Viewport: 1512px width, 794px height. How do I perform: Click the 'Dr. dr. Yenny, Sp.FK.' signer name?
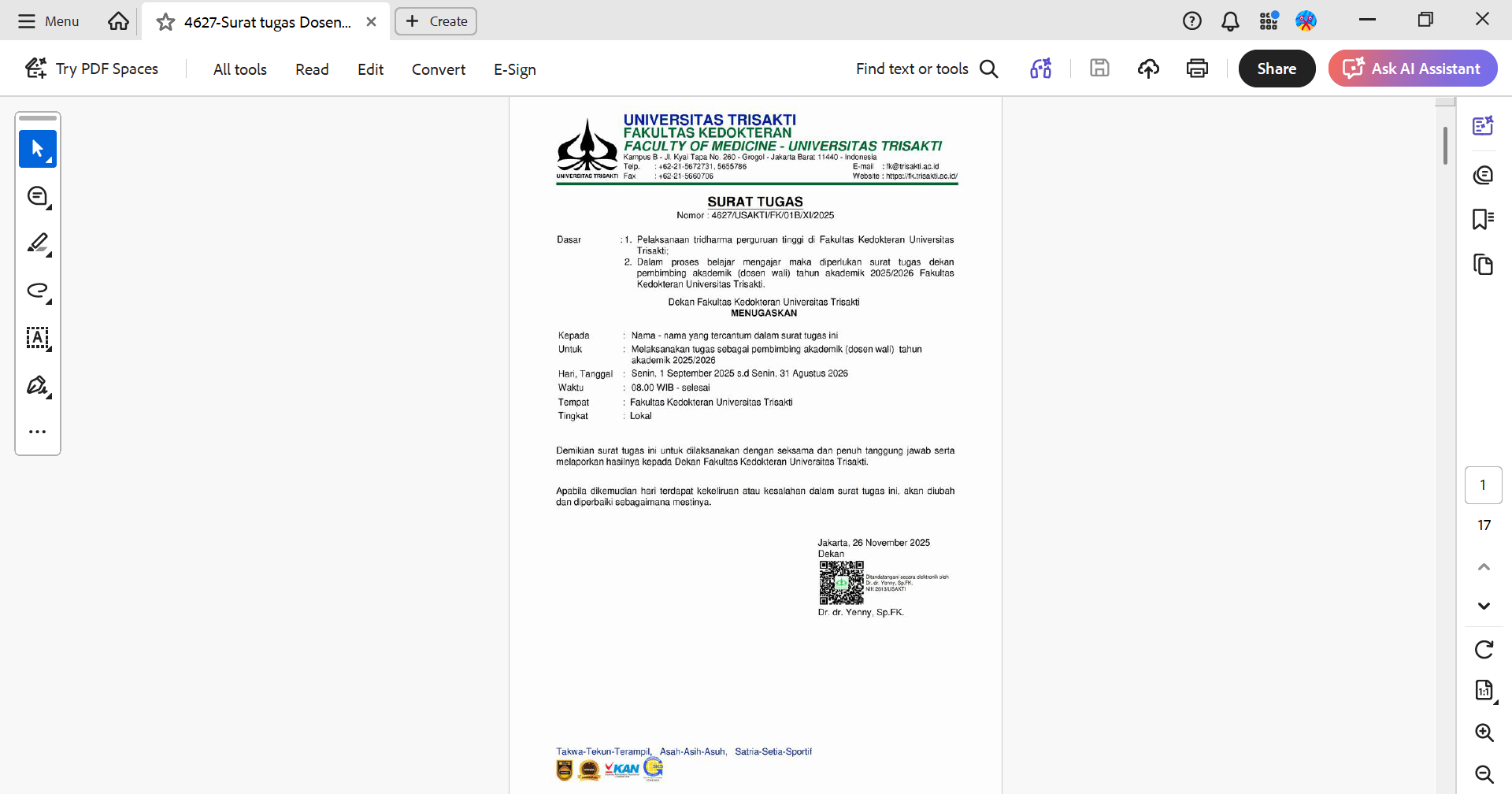861,612
